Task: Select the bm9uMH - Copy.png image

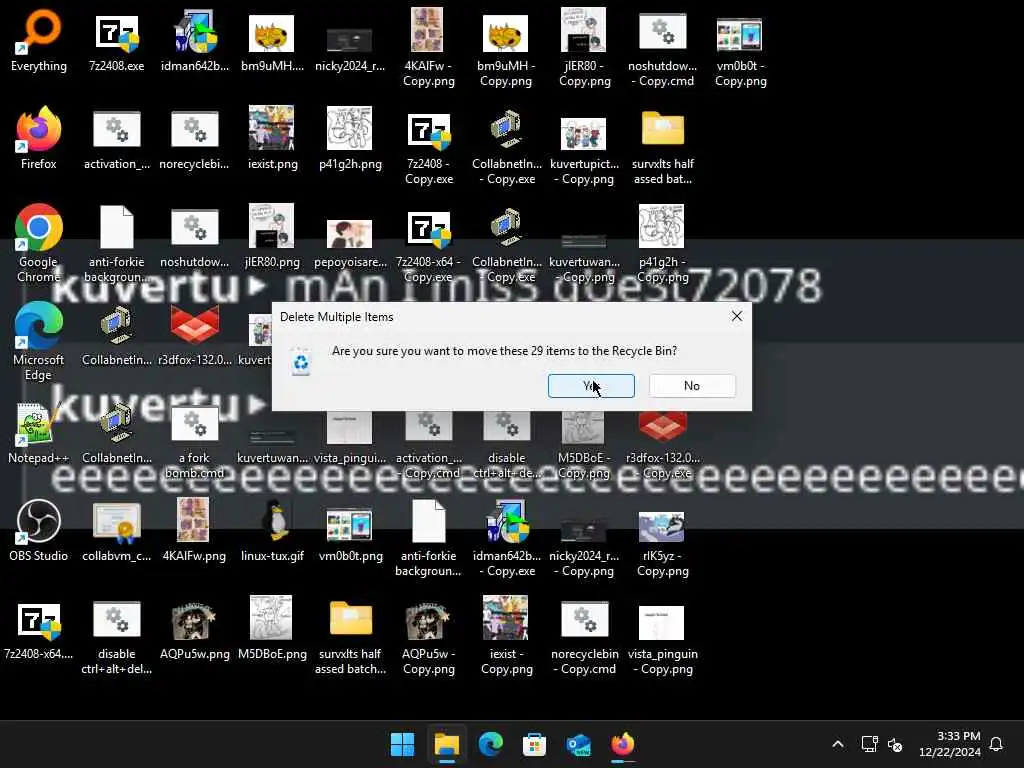Action: click(x=507, y=49)
